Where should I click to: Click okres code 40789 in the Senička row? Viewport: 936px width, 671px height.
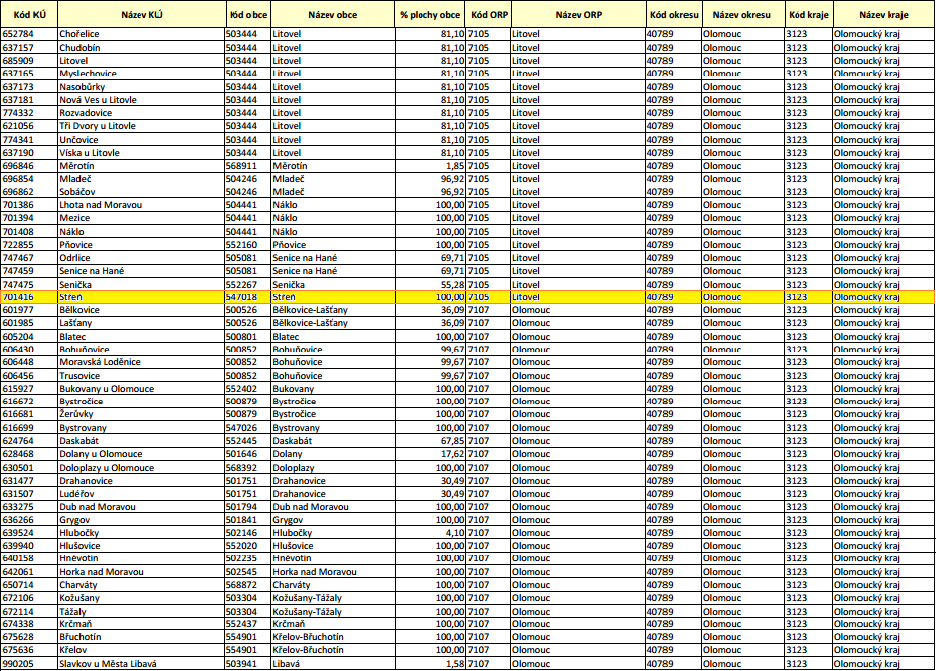674,285
